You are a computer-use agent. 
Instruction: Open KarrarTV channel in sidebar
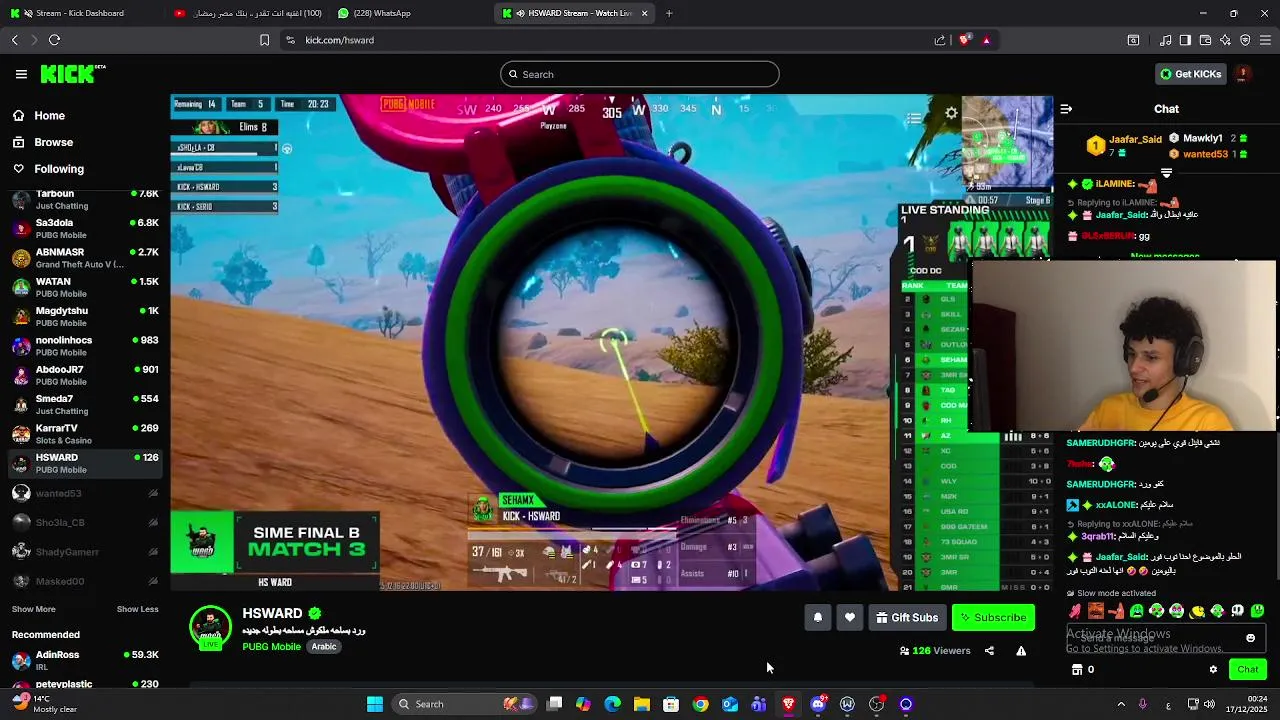point(85,434)
